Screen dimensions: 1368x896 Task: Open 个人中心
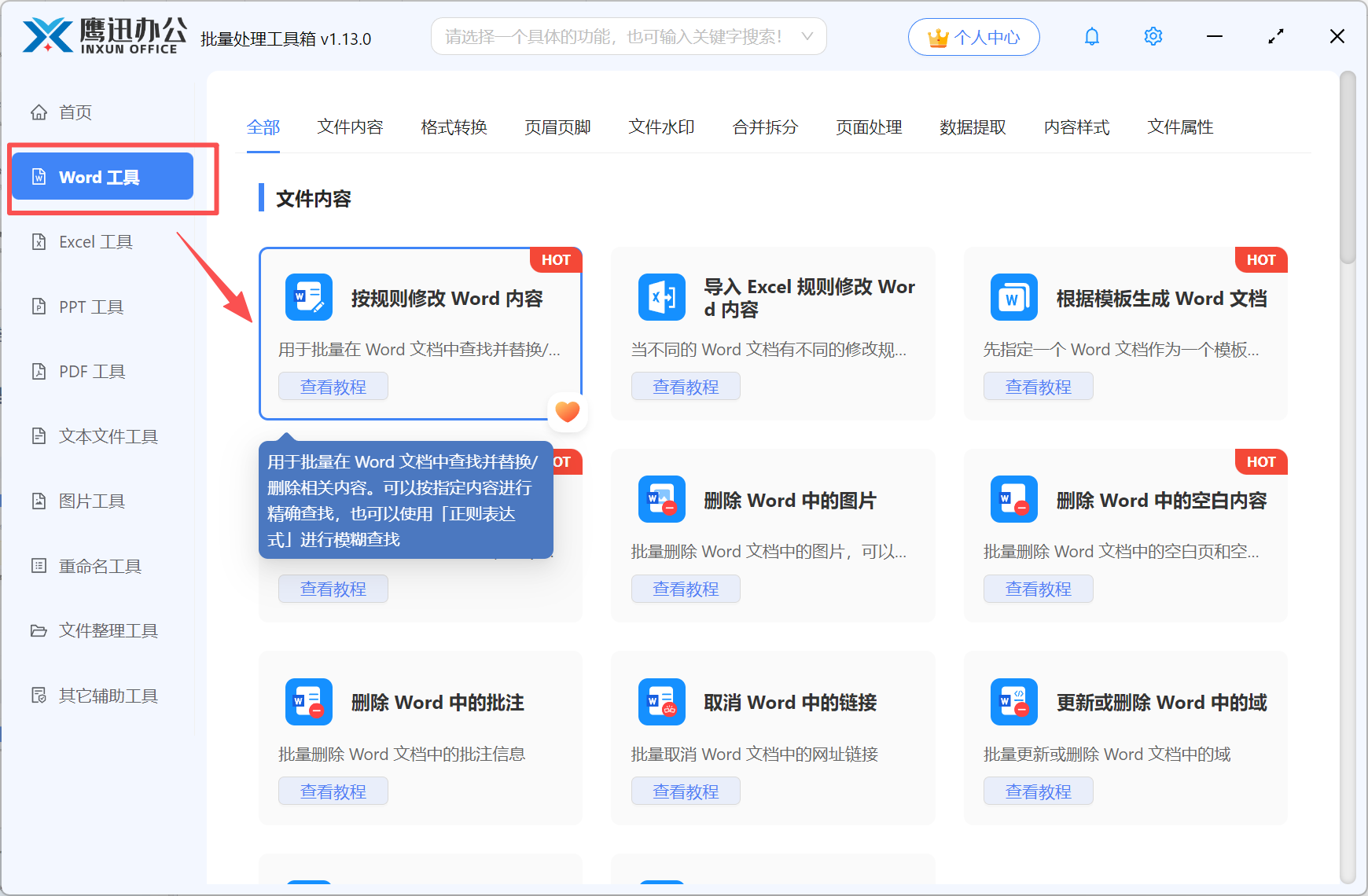coord(973,36)
